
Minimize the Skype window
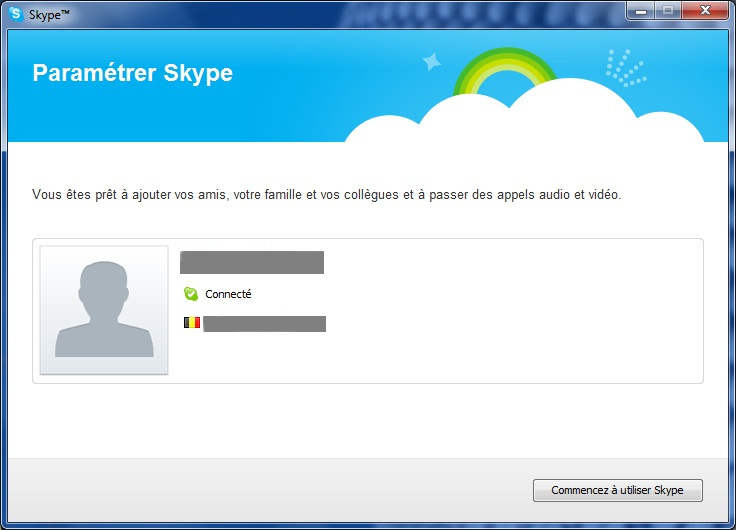[x=641, y=11]
